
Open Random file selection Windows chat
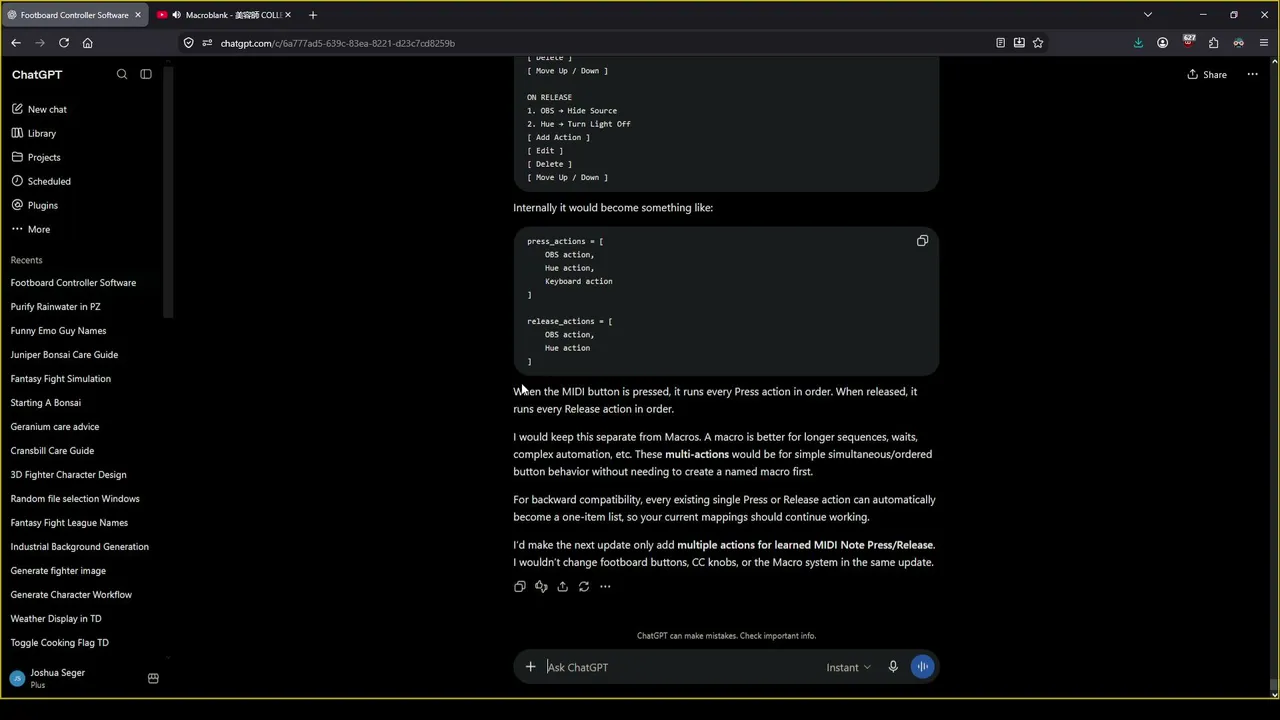[x=75, y=499]
